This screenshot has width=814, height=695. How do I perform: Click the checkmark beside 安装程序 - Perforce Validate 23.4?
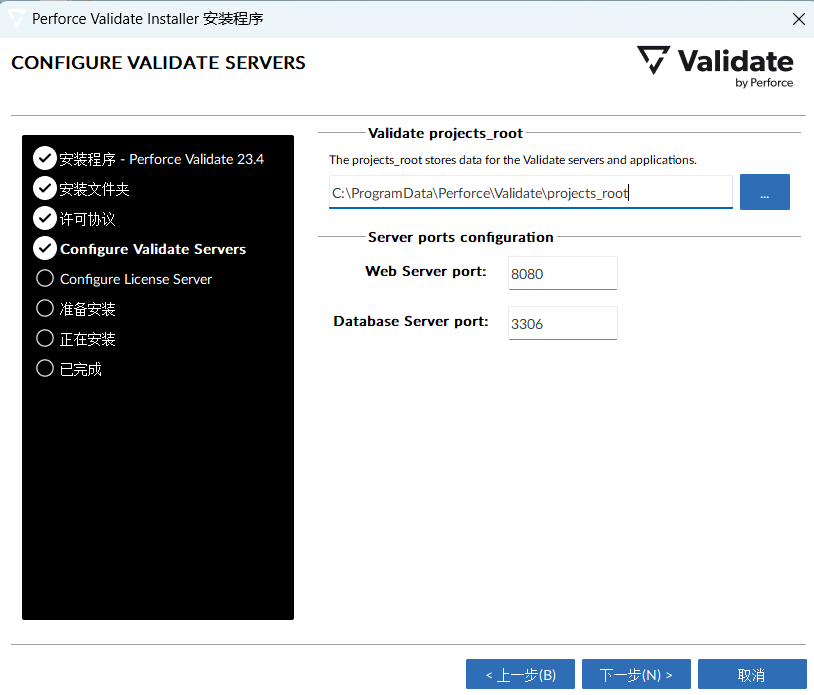[44, 158]
